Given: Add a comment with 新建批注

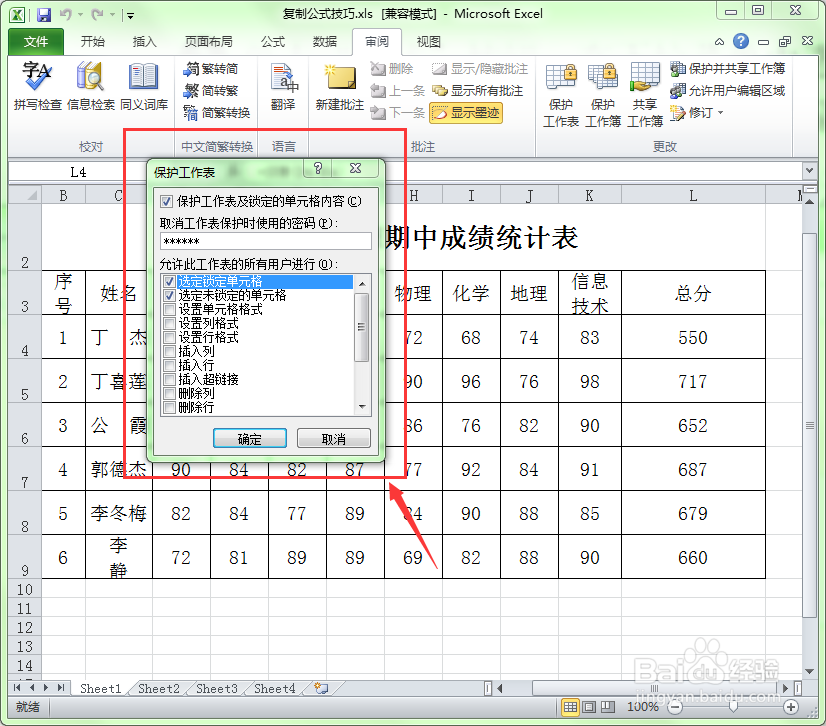Looking at the screenshot, I should (x=340, y=86).
